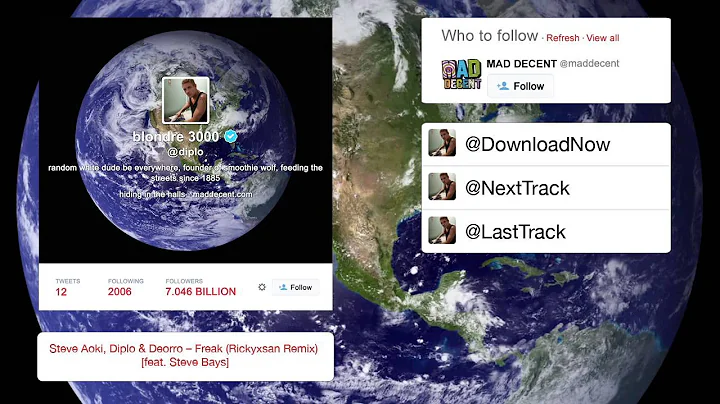Click the avatar next to @NextTrack
The height and width of the screenshot is (404, 720).
(x=442, y=186)
